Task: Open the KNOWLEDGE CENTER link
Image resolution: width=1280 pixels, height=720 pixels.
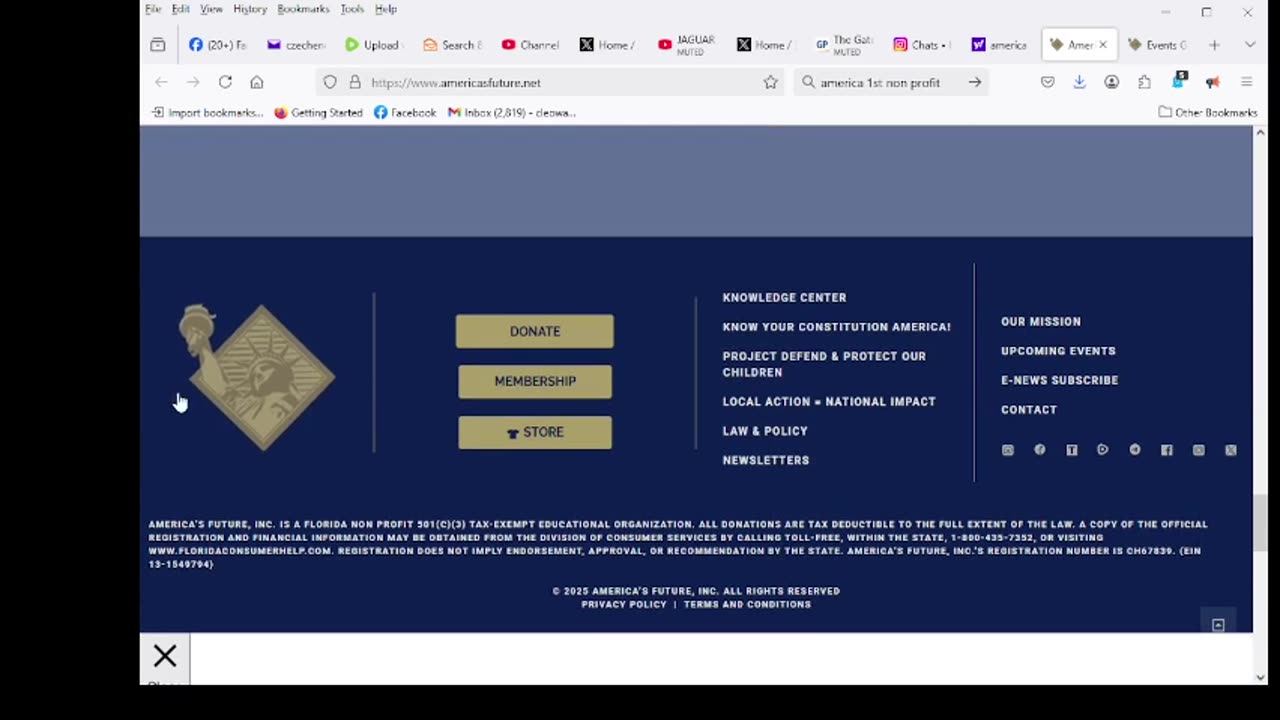Action: (x=784, y=297)
